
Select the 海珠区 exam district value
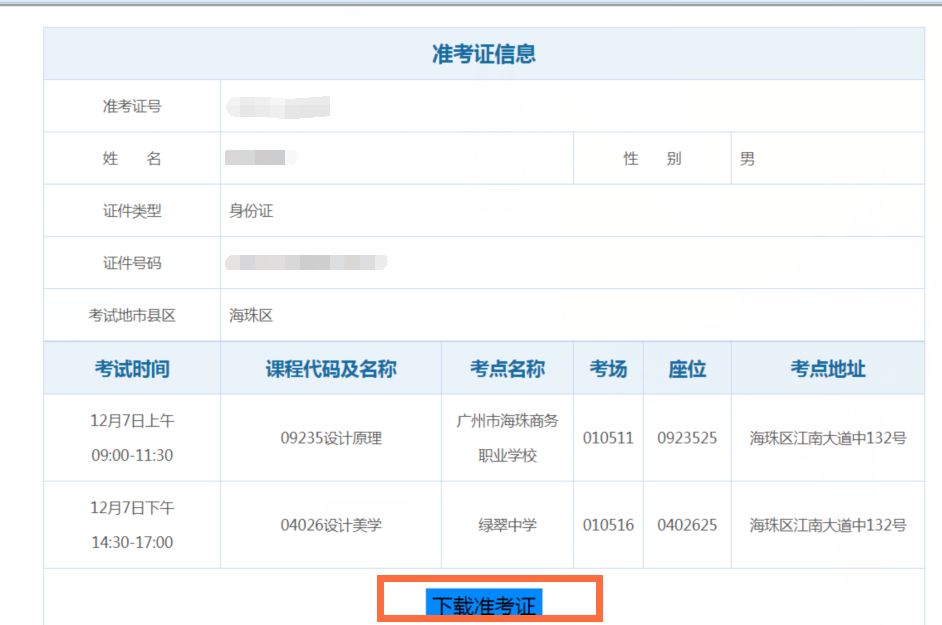pos(251,315)
